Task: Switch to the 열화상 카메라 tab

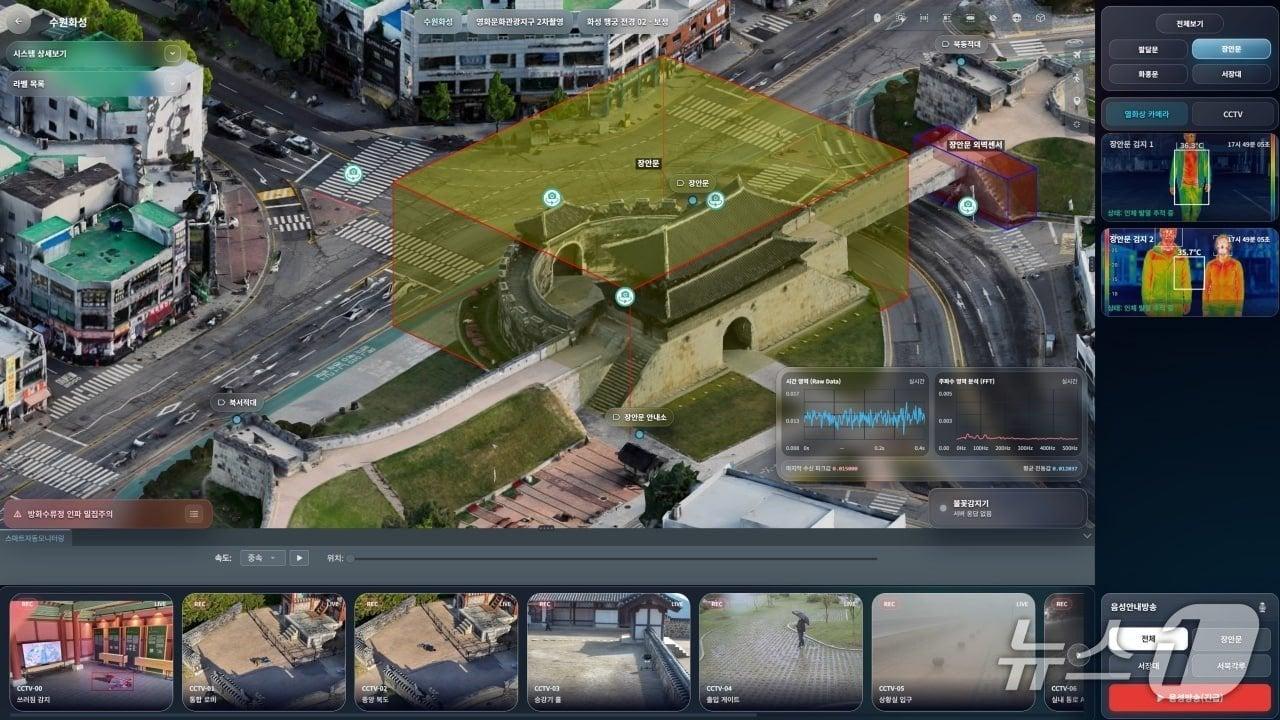Action: [1148, 114]
